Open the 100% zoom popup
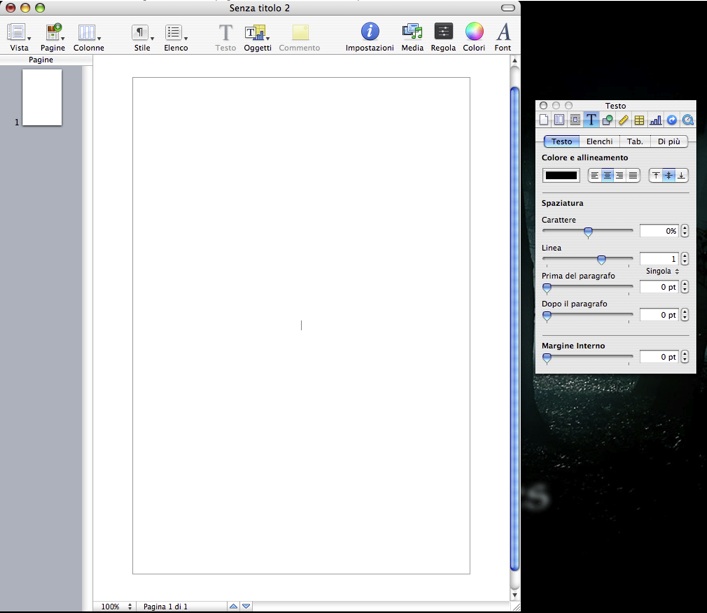 115,607
